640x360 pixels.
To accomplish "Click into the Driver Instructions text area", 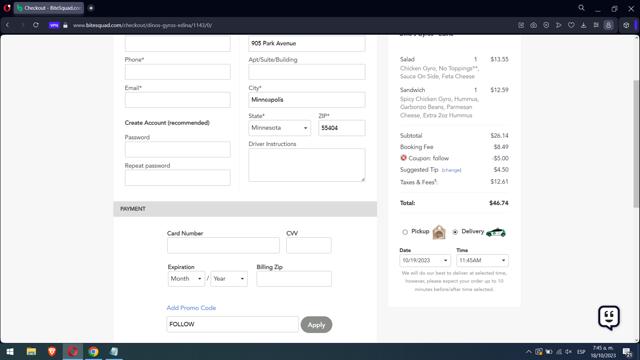I will pyautogui.click(x=307, y=165).
